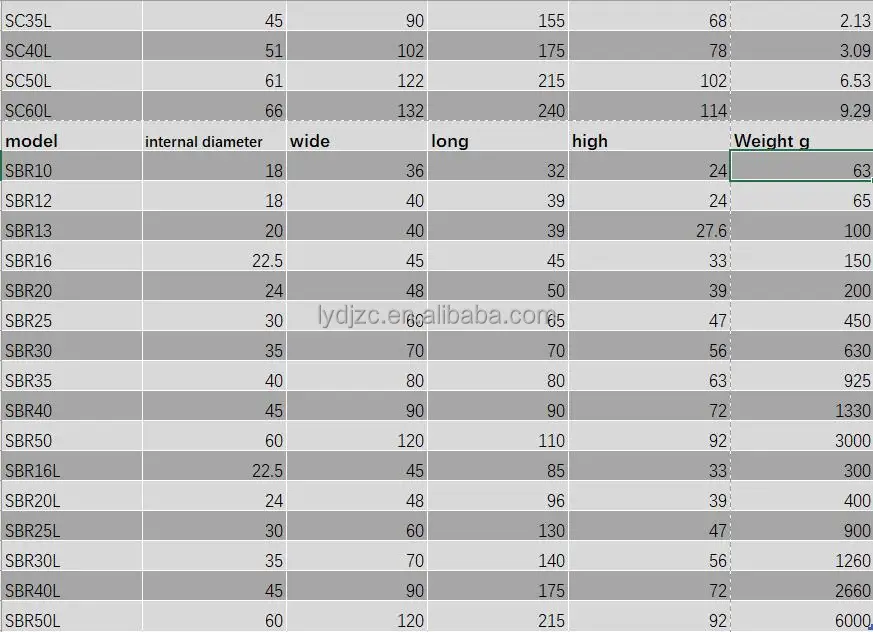Screen dimensions: 873x632
Task: Select the SBR10 model name cell
Action: [70, 171]
